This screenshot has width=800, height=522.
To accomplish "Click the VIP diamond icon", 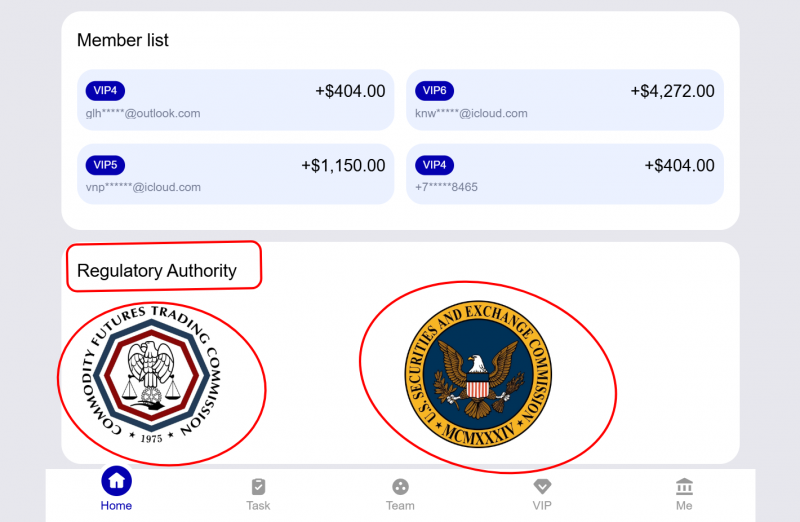I will point(542,486).
